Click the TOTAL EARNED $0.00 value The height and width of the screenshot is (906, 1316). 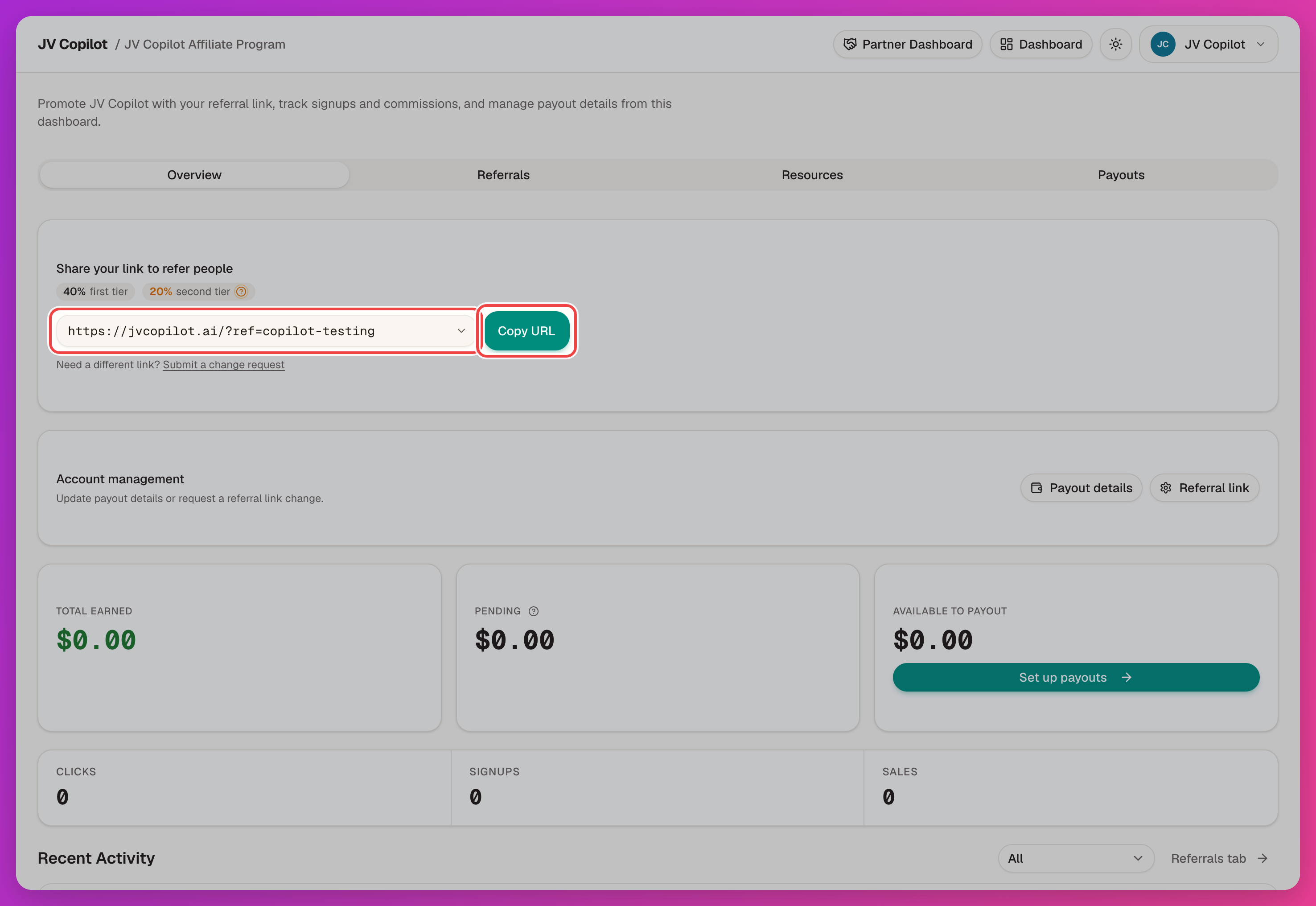96,640
